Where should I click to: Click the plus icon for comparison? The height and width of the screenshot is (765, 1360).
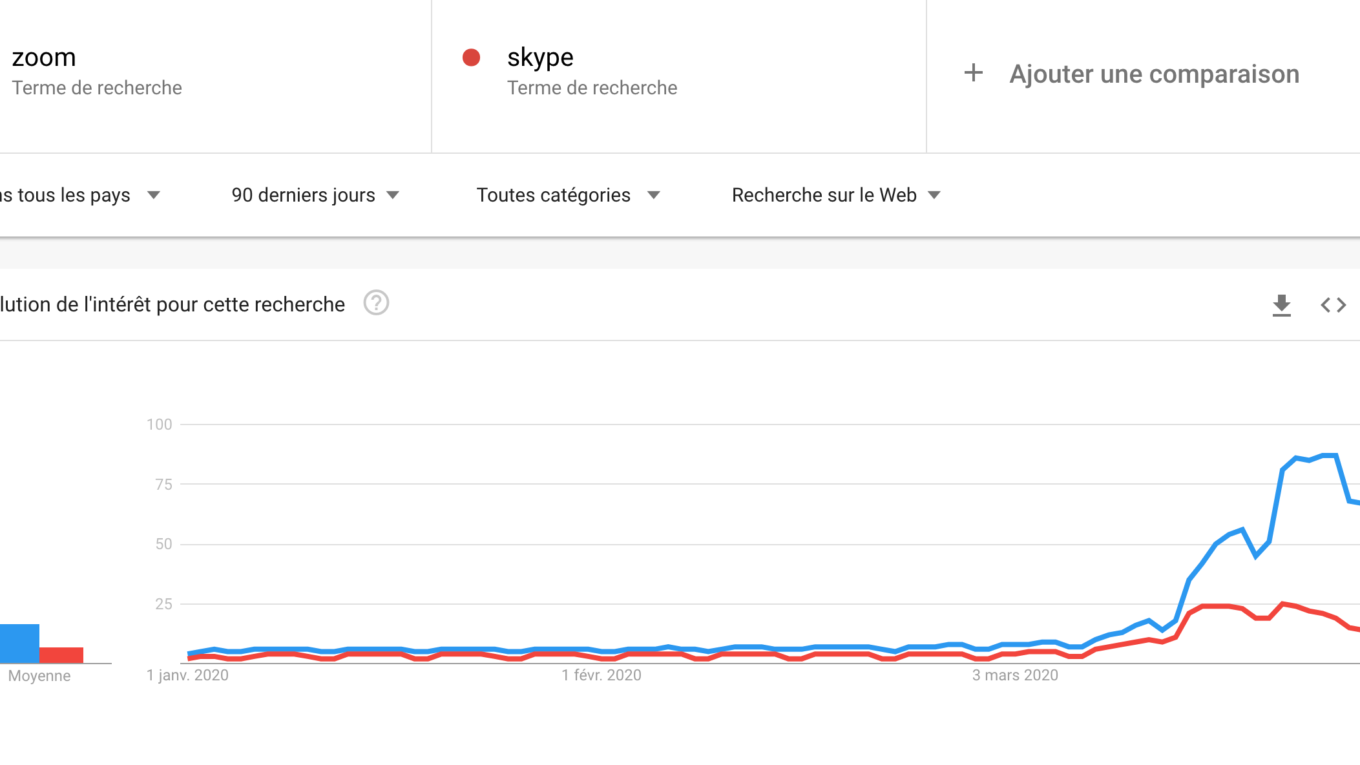coord(973,73)
